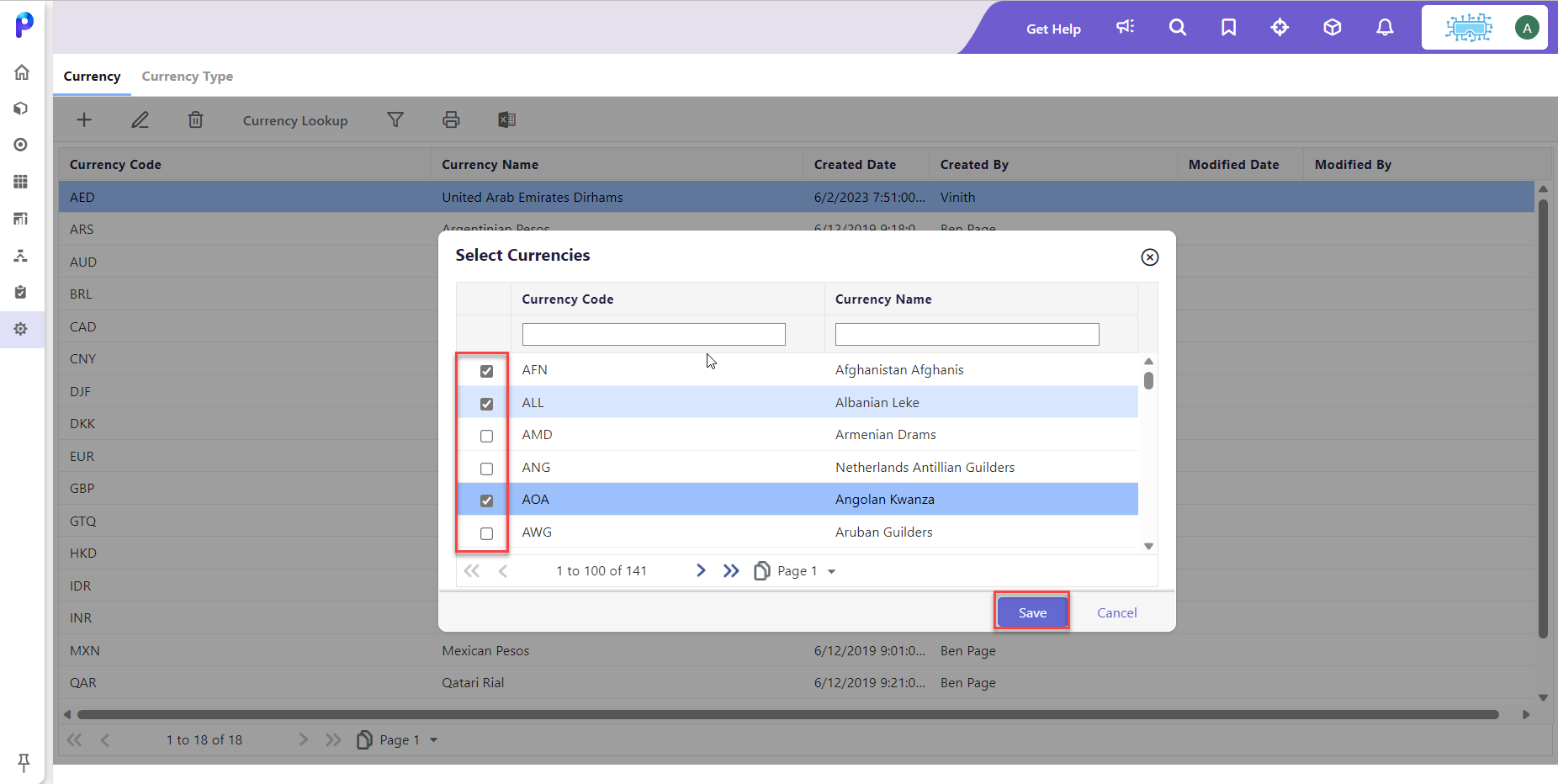1558x784 pixels.
Task: Pin the sidebar with the pin icon
Action: tap(24, 762)
